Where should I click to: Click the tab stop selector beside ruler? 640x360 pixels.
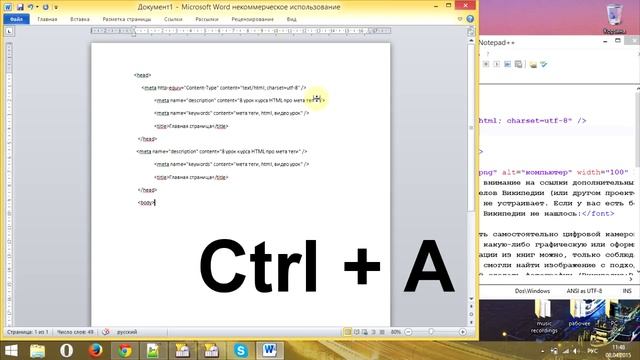point(9,31)
